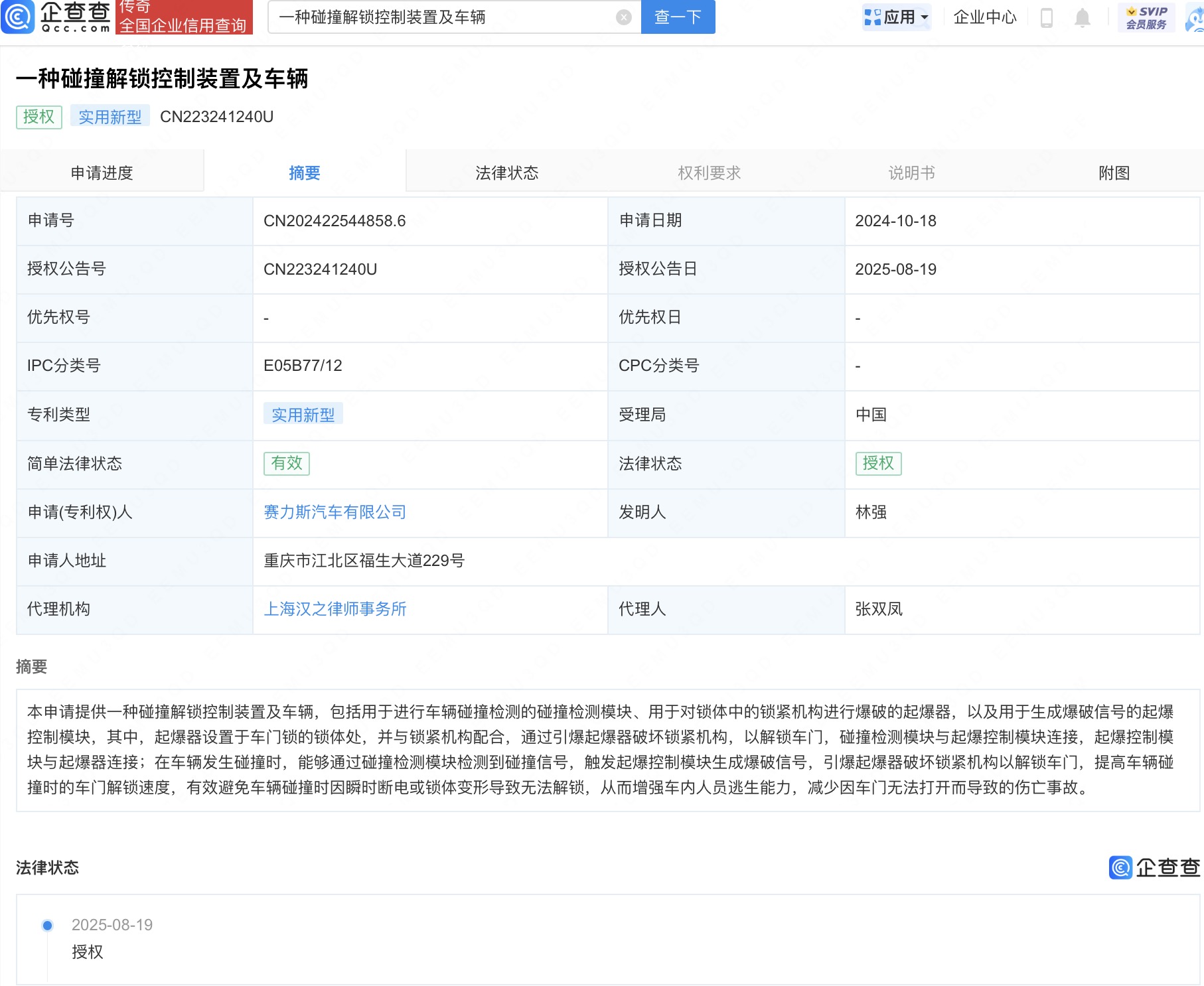Viewport: 1204px width, 986px height.
Task: Switch to the 法律状态 tab
Action: tap(506, 173)
